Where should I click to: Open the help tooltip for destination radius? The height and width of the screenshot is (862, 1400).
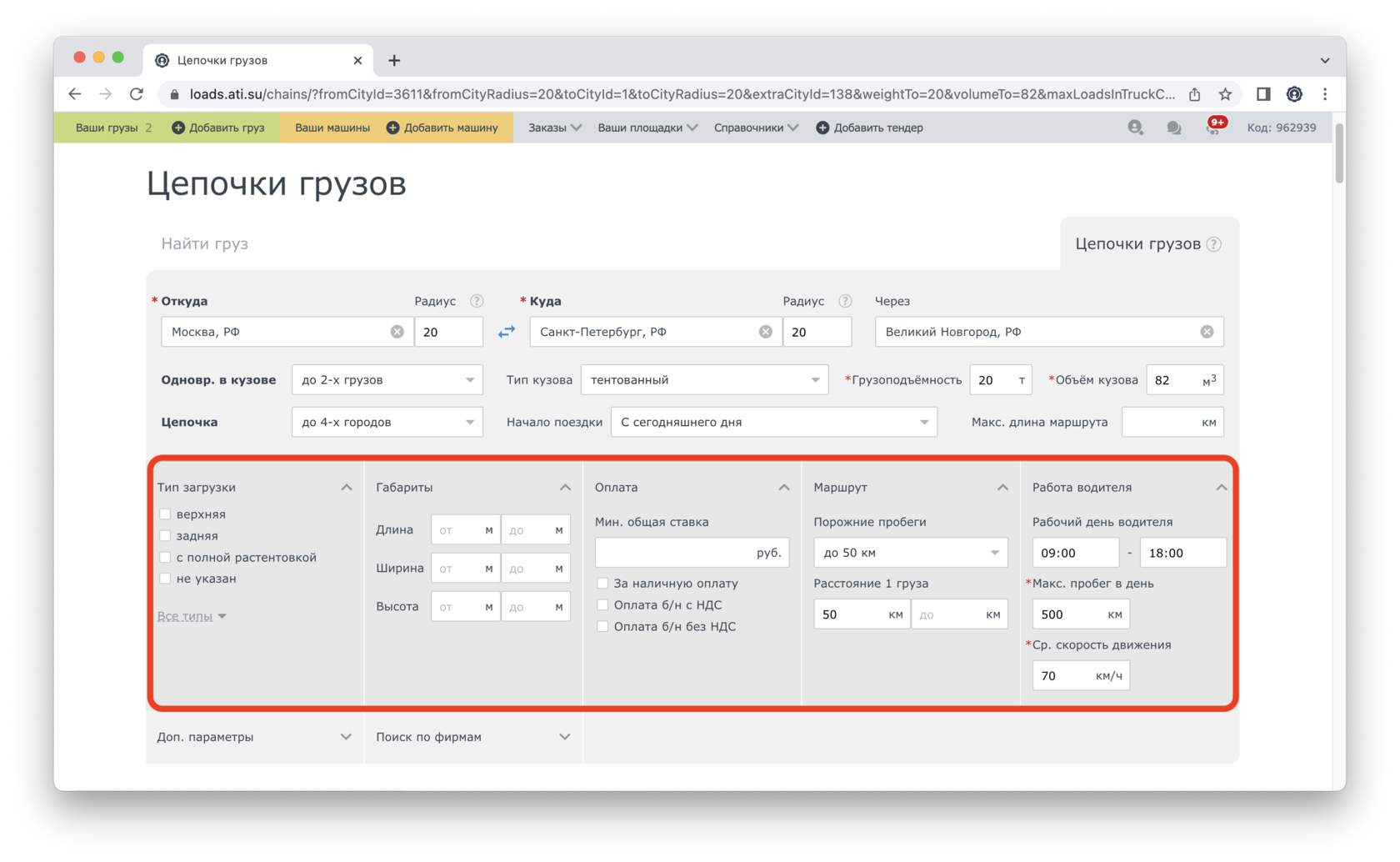point(845,301)
